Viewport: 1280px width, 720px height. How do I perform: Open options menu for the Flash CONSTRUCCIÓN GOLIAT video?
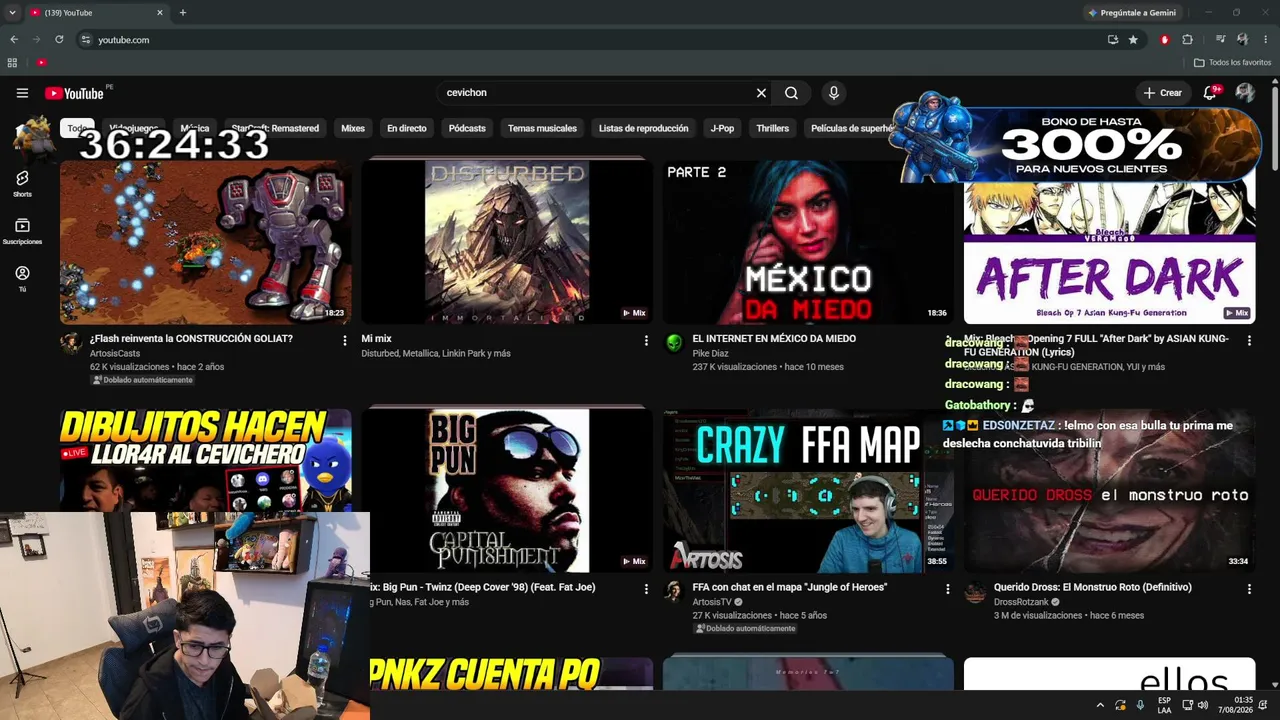click(345, 341)
